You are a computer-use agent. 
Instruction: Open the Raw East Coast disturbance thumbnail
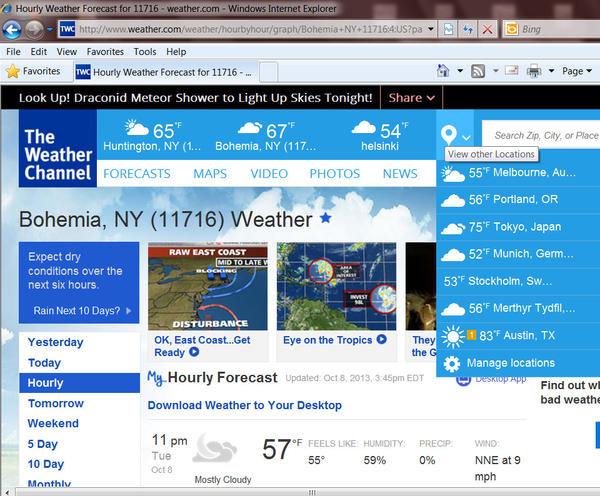click(x=208, y=286)
